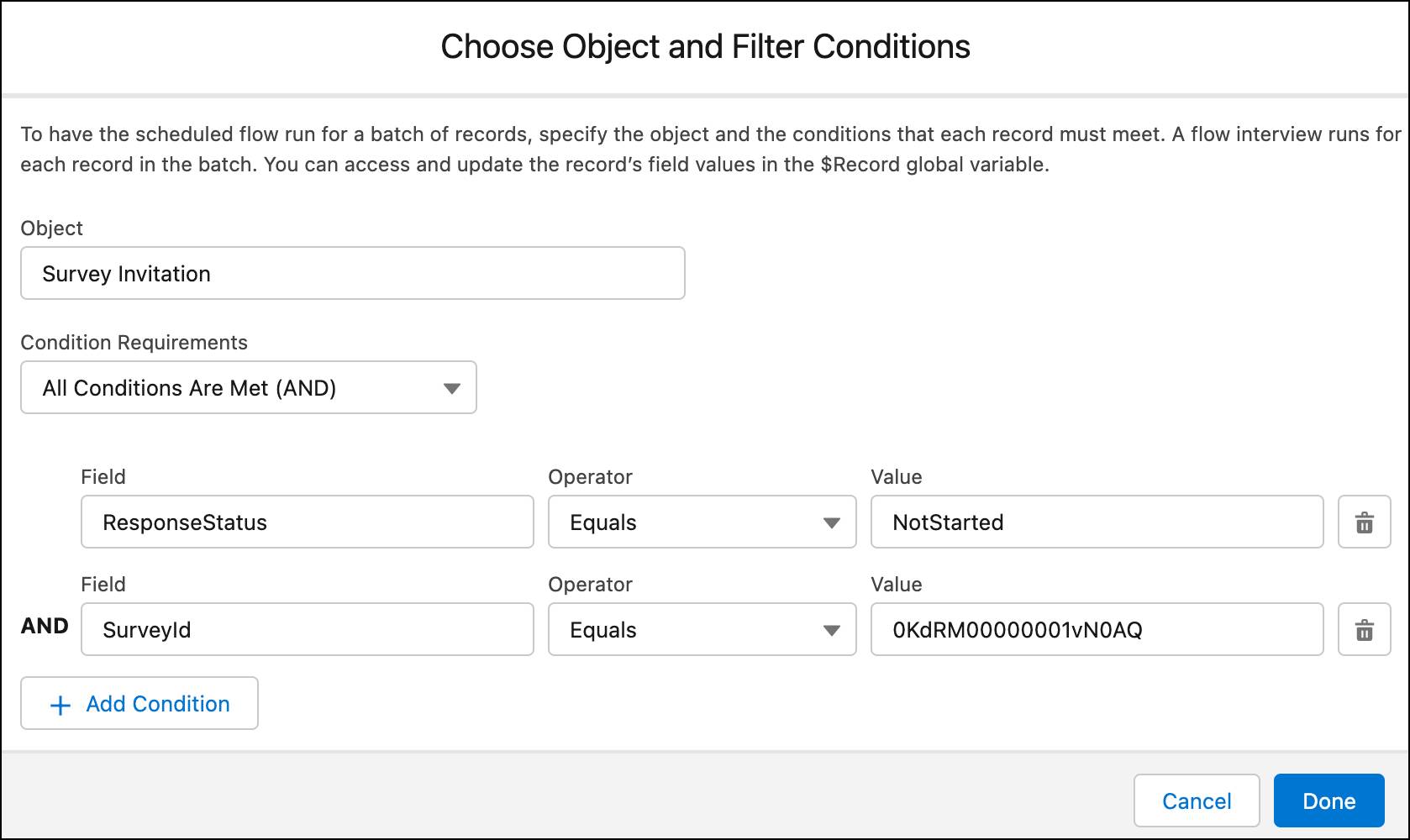Click Done to confirm the filter conditions
The image size is (1410, 840).
[1328, 801]
